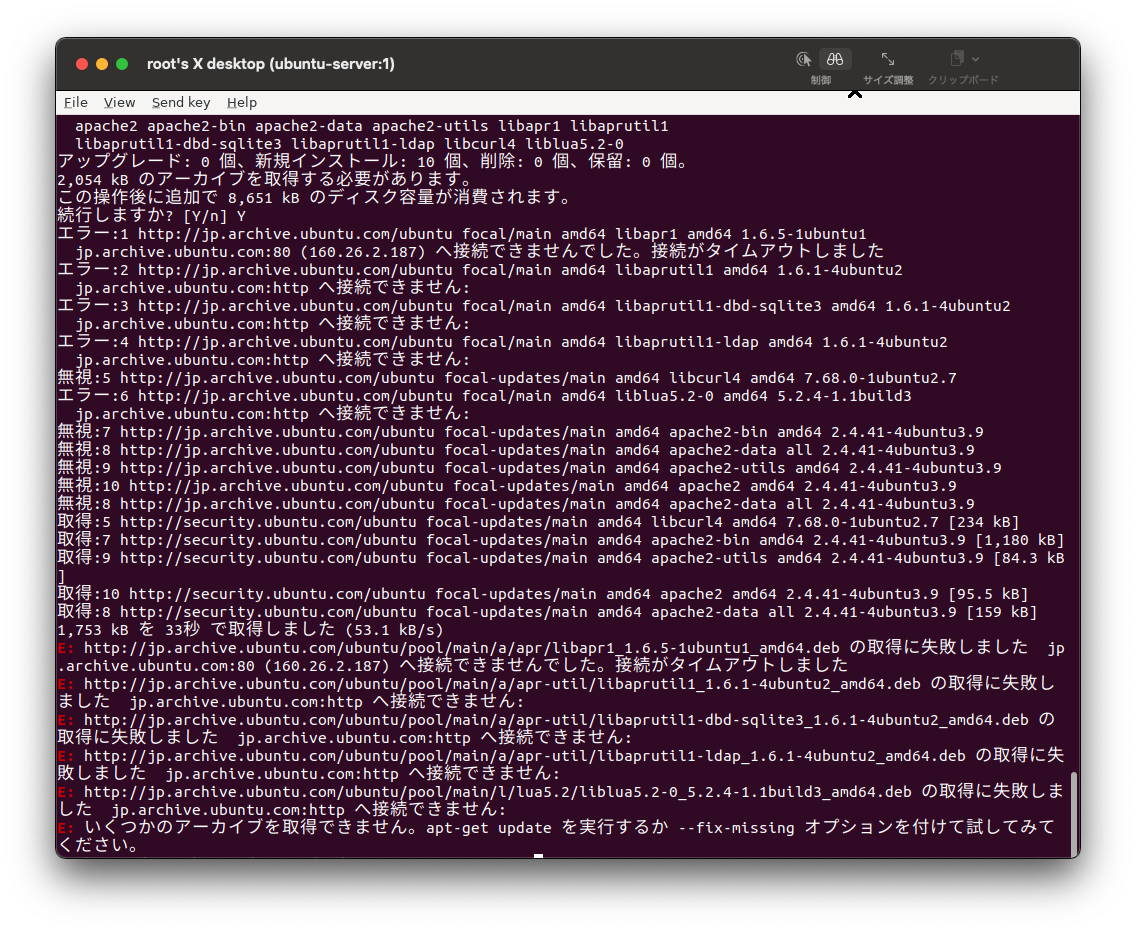Minimize the window with yellow button
Screen dimensions: 1136x932
(102, 64)
